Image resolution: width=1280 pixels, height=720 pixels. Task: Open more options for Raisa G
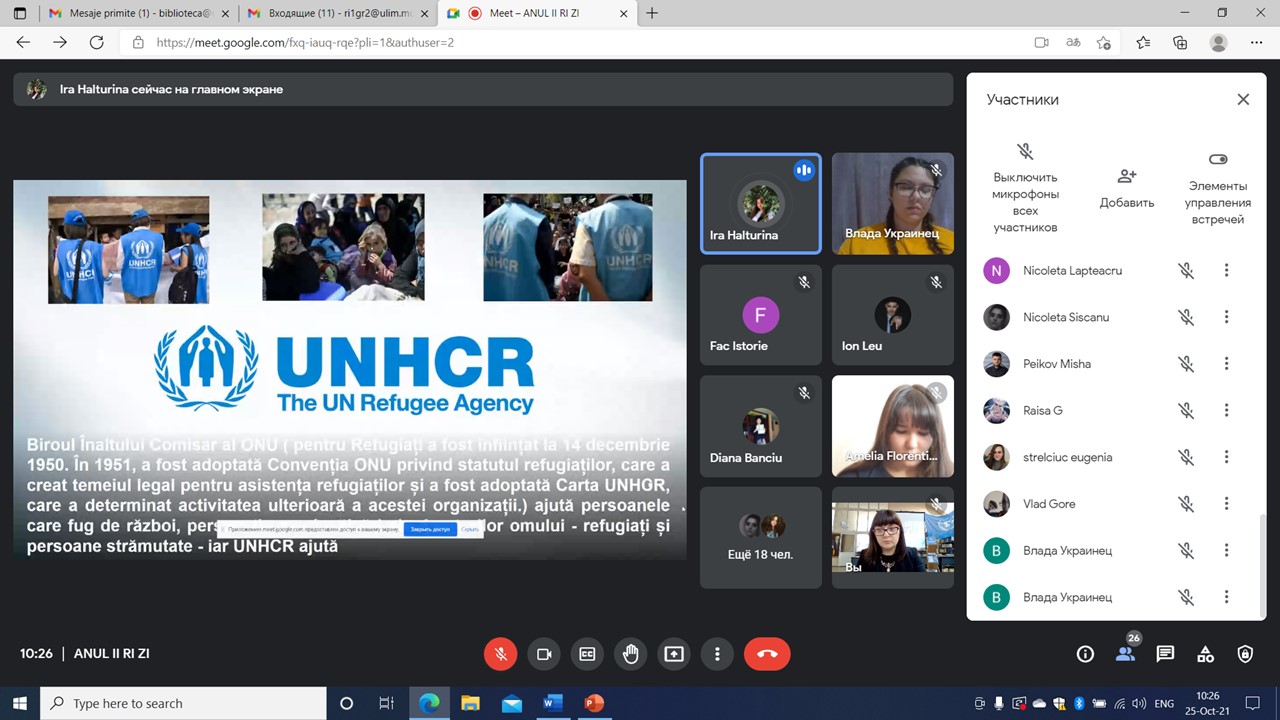coord(1226,411)
